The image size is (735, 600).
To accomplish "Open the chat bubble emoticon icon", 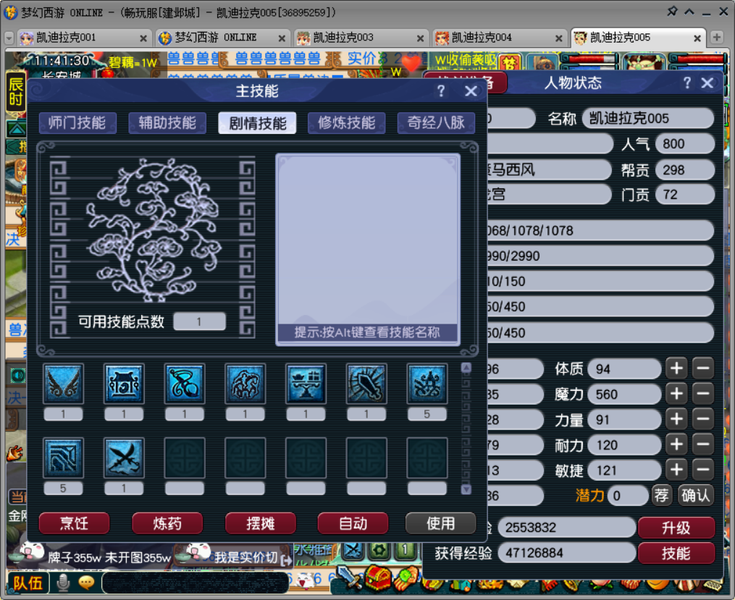I will pos(86,583).
